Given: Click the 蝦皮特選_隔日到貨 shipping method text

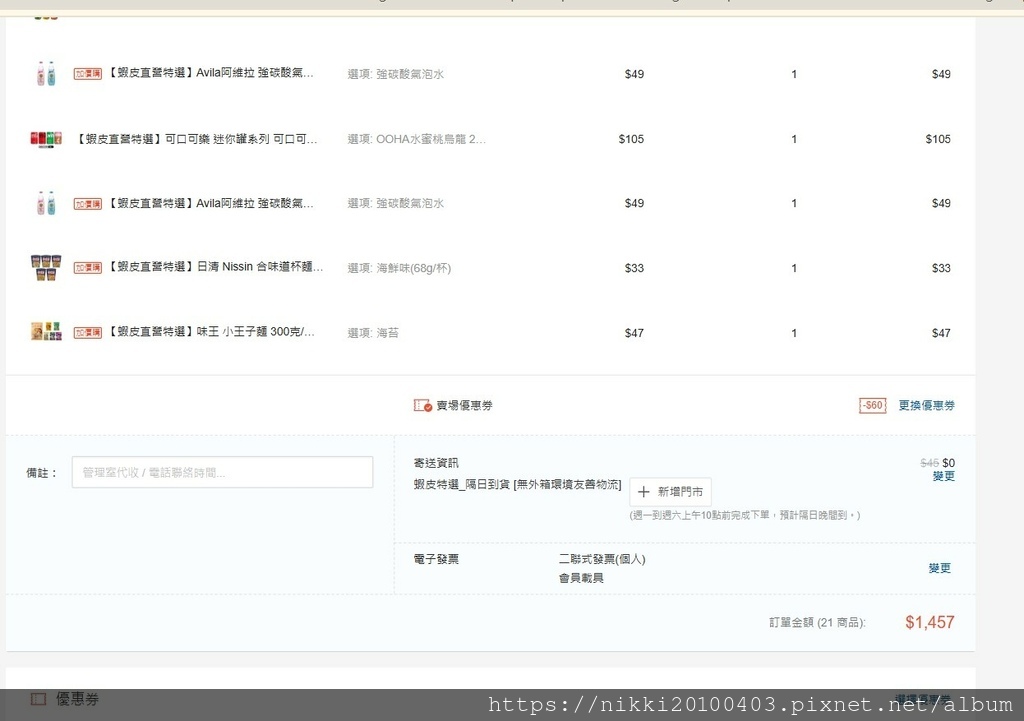Looking at the screenshot, I should pos(517,485).
